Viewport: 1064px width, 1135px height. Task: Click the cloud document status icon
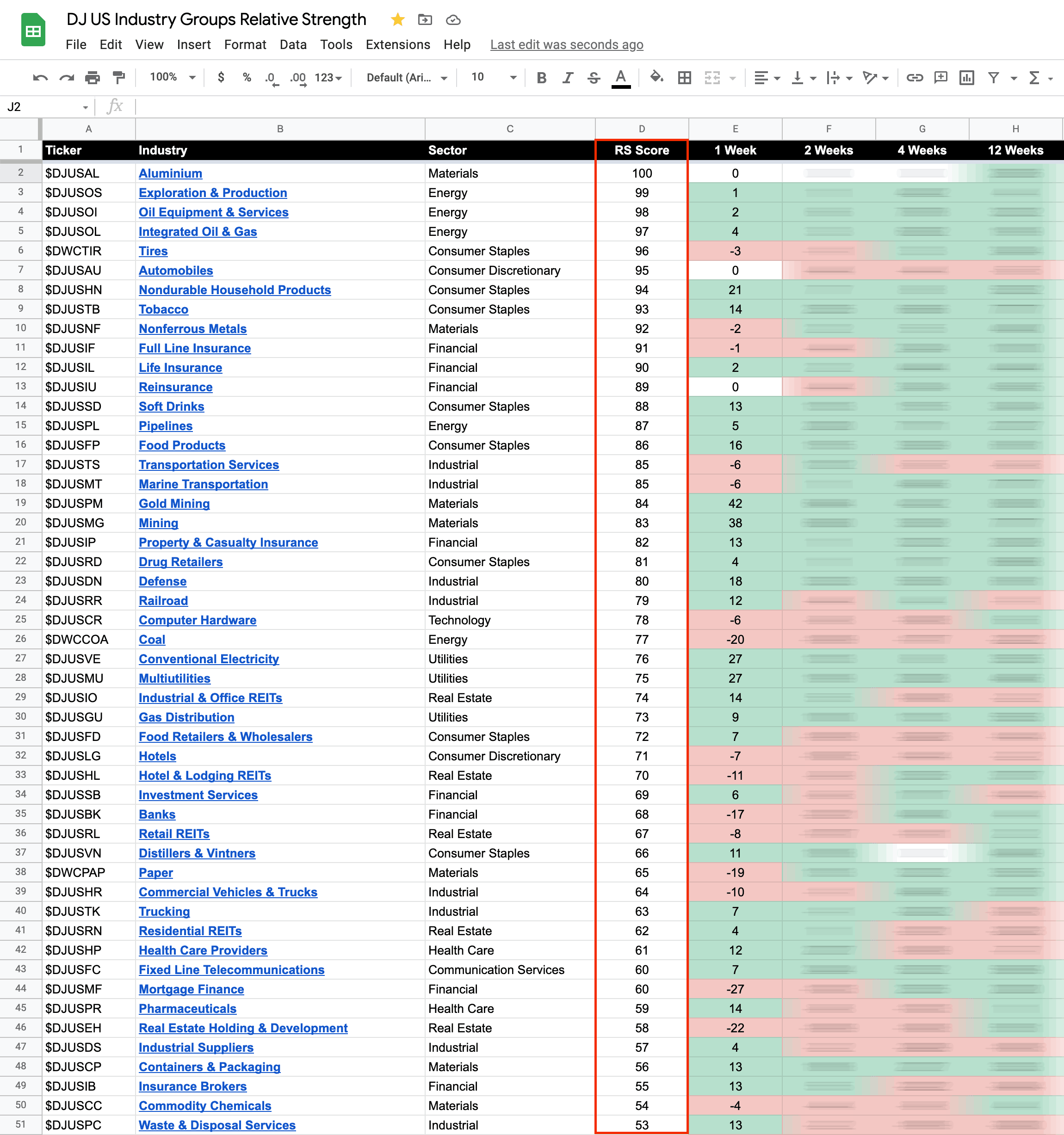[453, 20]
